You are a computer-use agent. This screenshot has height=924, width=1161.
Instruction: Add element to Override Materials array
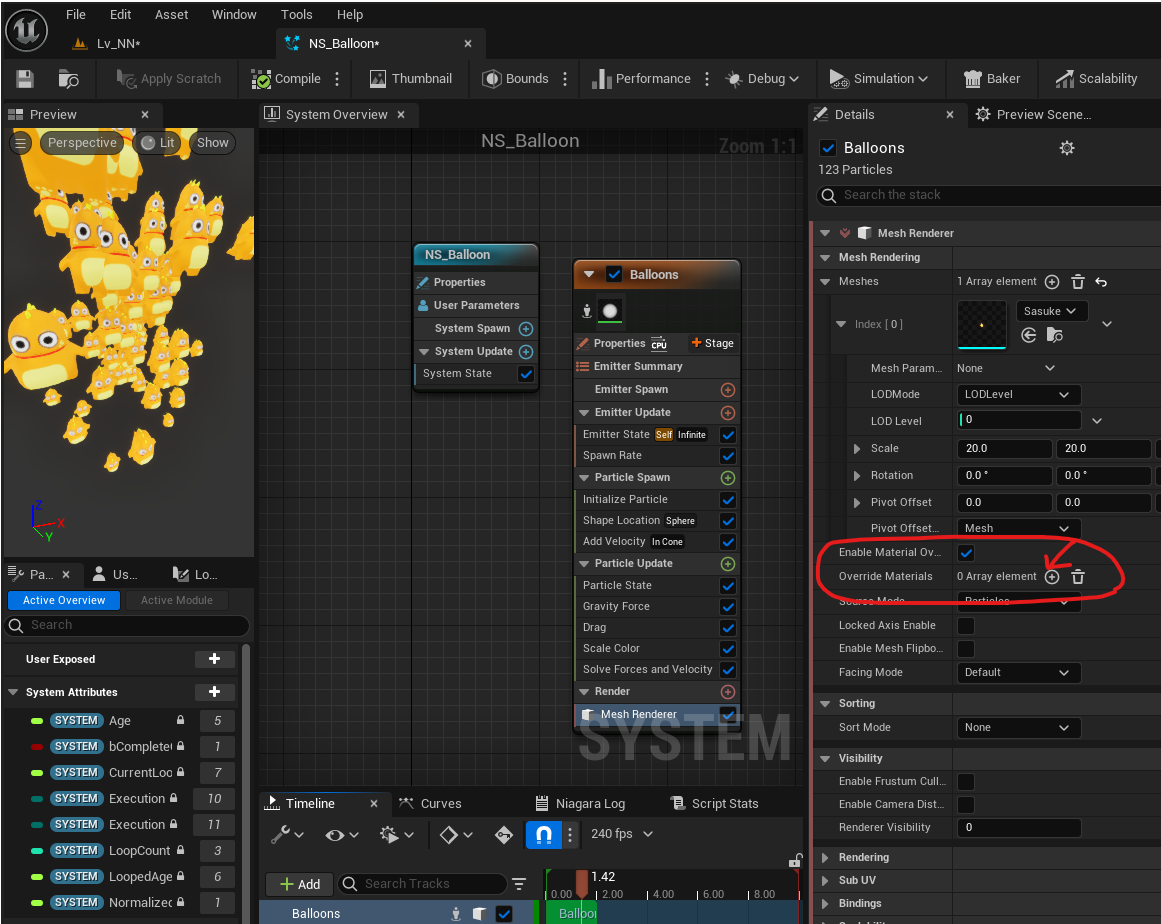1051,577
